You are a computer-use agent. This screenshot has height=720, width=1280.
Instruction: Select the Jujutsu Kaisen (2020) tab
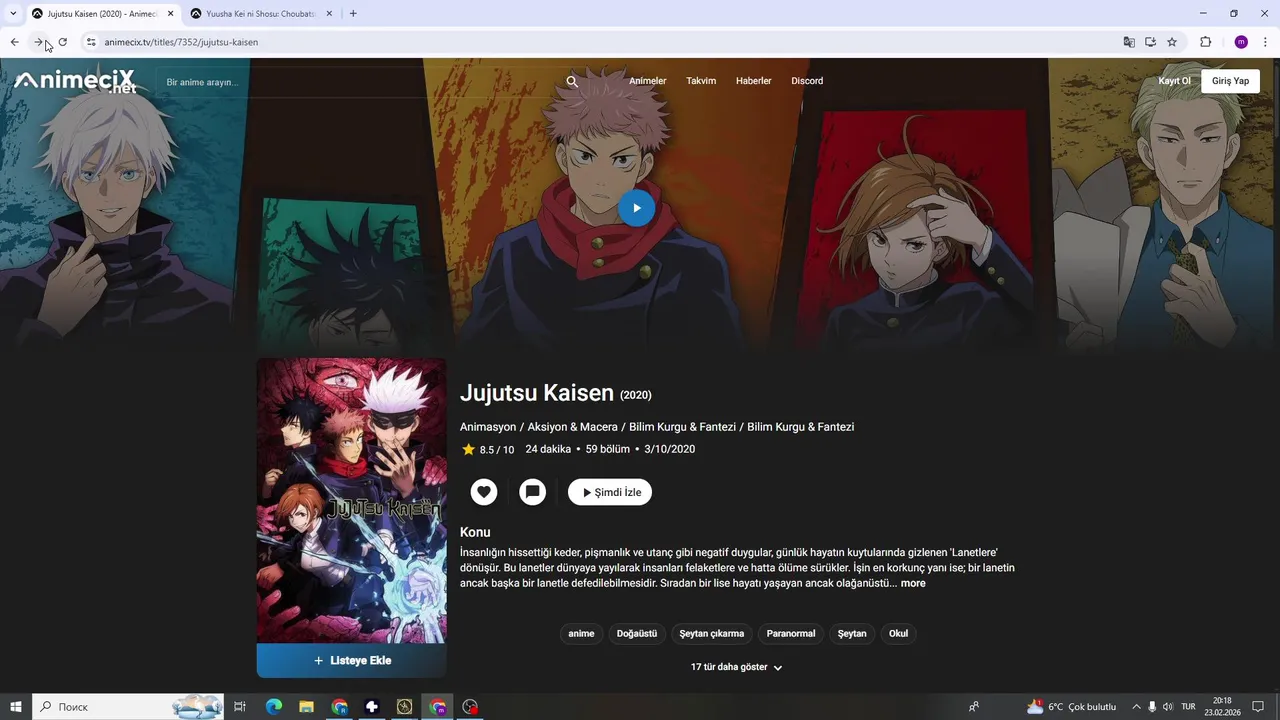(102, 14)
